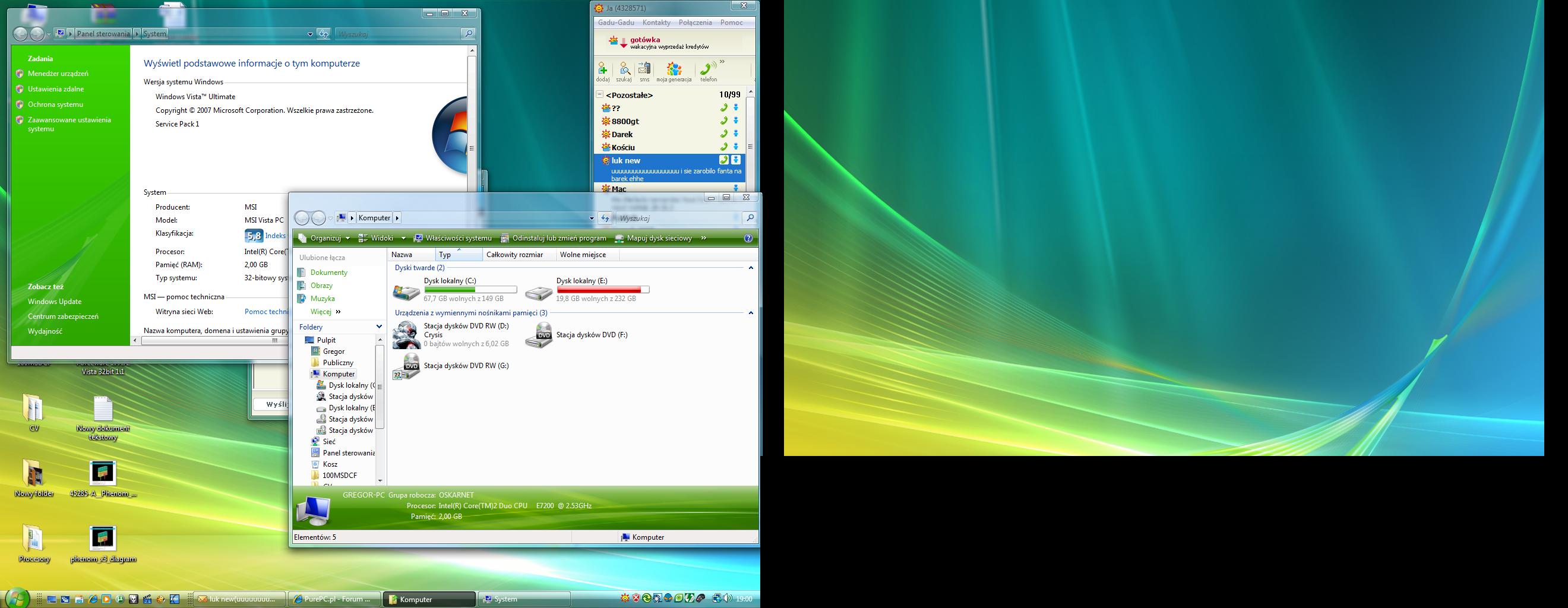Image resolution: width=1568 pixels, height=608 pixels.
Task: Click 'Właściwości systemu' toolbar button
Action: pos(452,239)
